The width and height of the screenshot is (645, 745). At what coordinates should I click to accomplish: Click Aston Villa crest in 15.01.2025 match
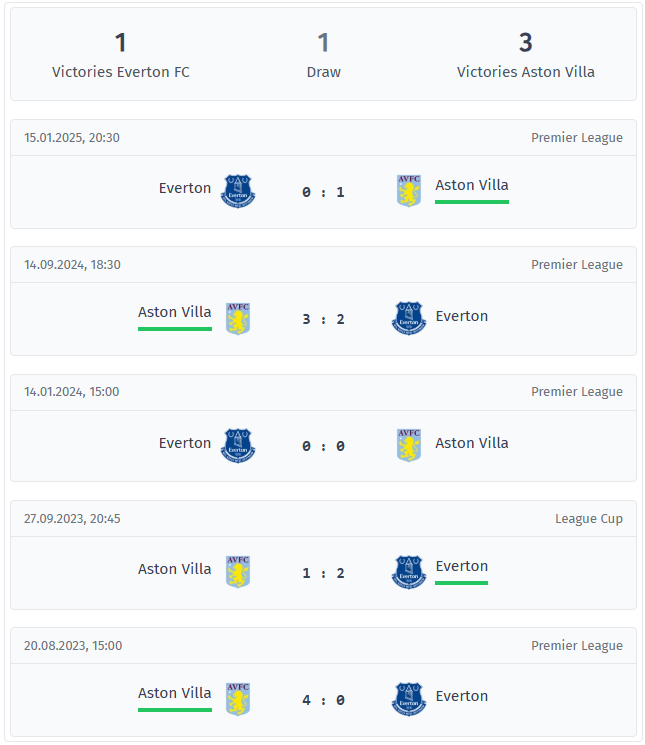pos(409,191)
